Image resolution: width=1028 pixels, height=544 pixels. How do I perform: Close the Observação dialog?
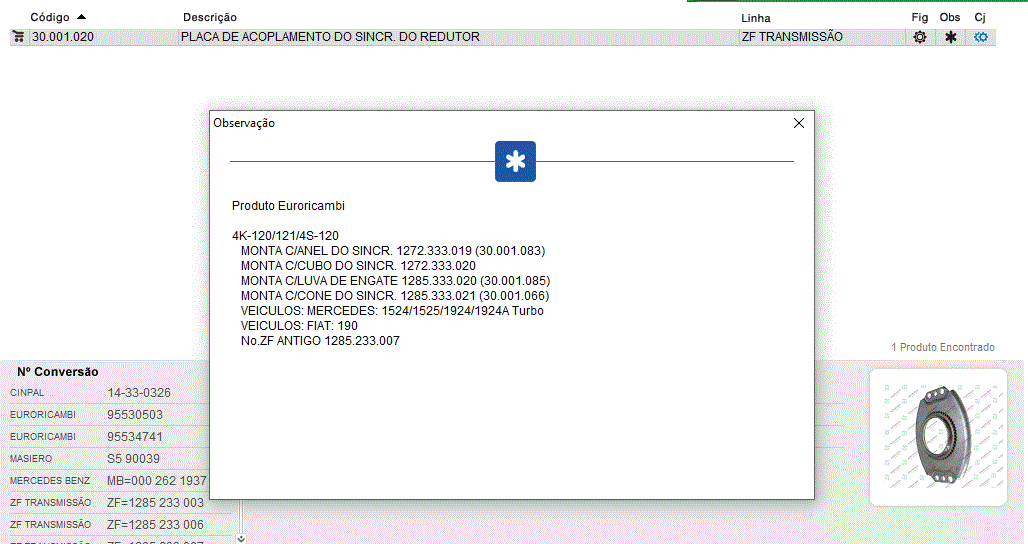(x=798, y=123)
